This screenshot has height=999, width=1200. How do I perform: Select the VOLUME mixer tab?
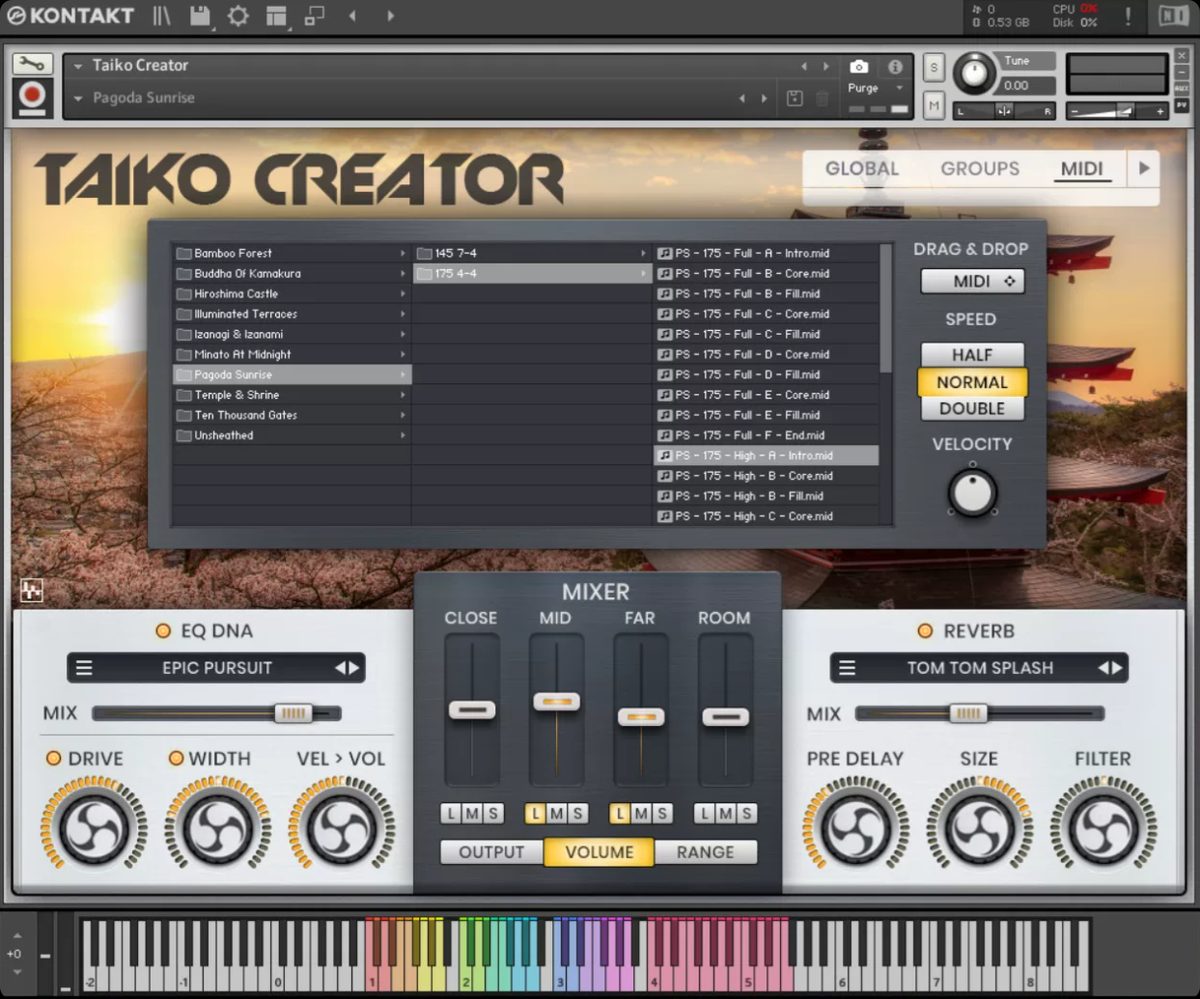pos(599,852)
